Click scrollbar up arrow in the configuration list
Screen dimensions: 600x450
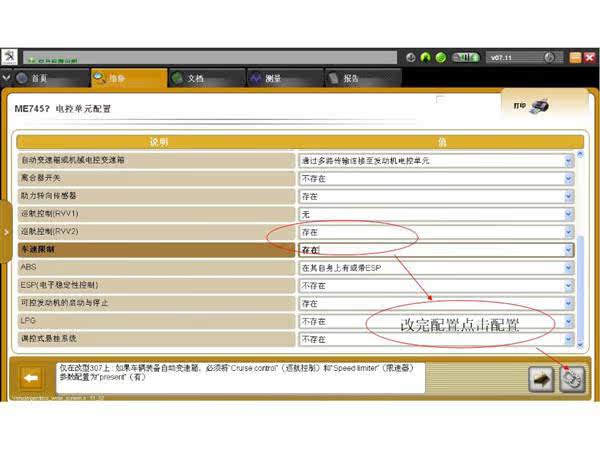pos(580,155)
